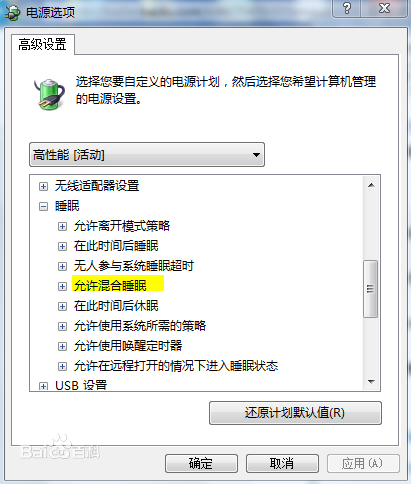Click 还原计划默认值(R) button
Screen dimensions: 411x484
295,413
